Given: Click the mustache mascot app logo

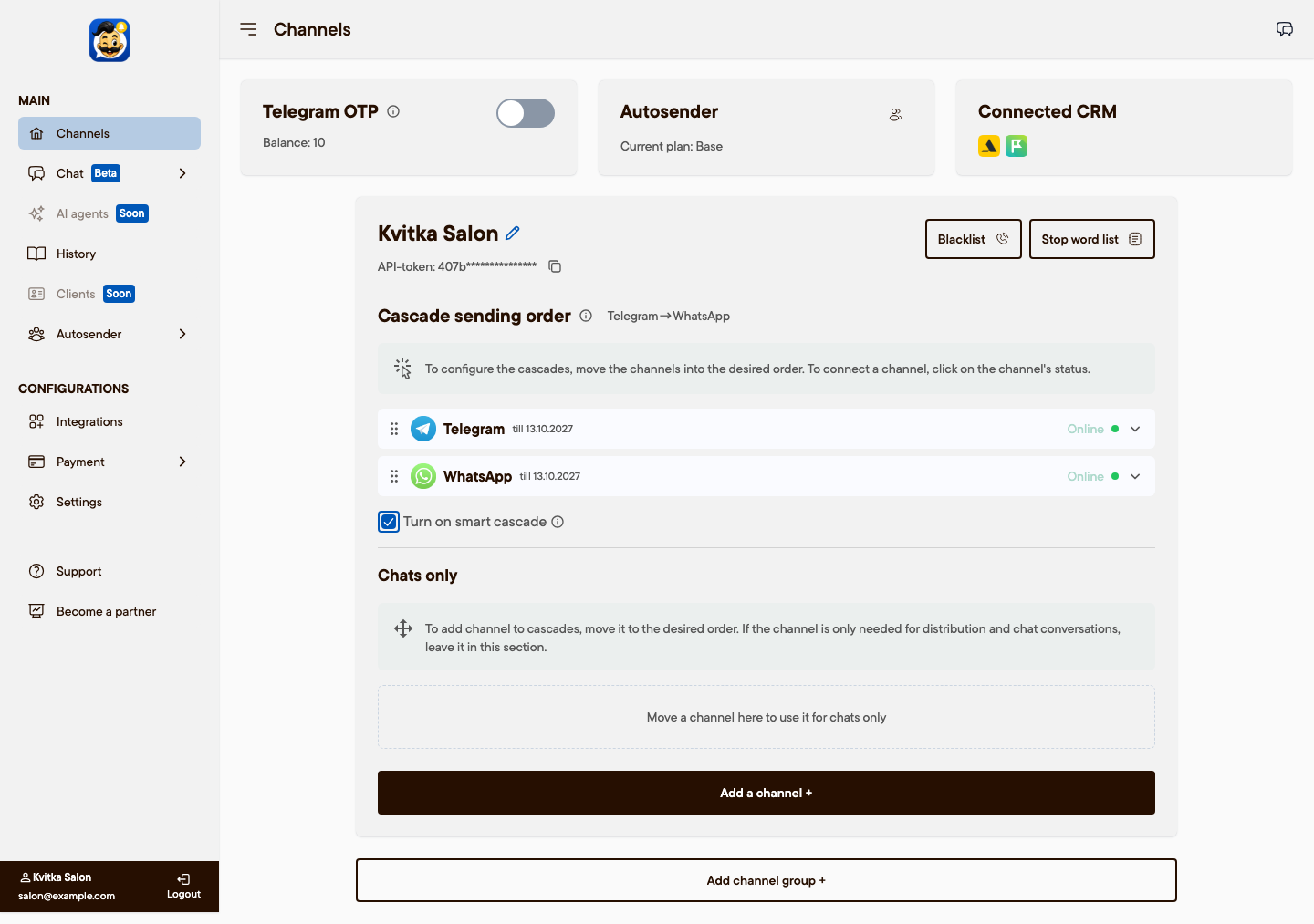Looking at the screenshot, I should point(109,40).
